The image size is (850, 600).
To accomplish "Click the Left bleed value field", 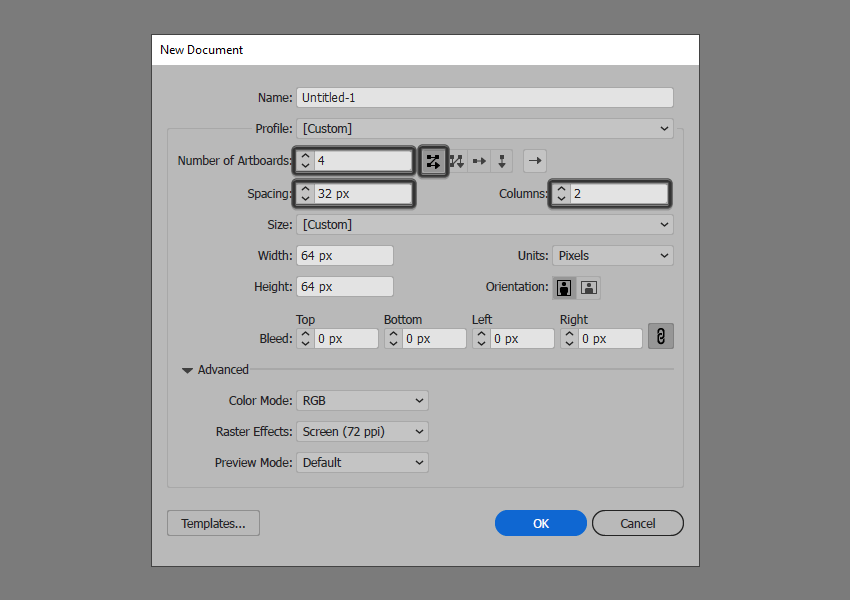I will (x=521, y=339).
